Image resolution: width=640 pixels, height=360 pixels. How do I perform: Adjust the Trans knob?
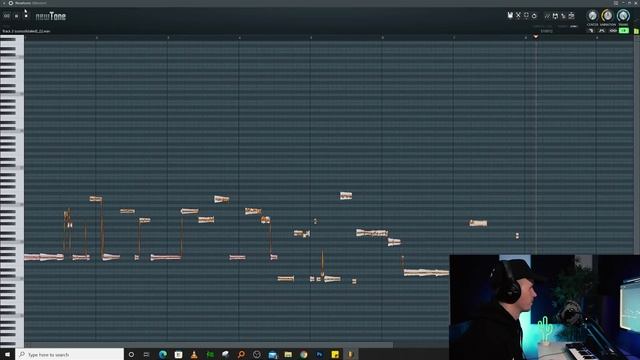[623, 16]
